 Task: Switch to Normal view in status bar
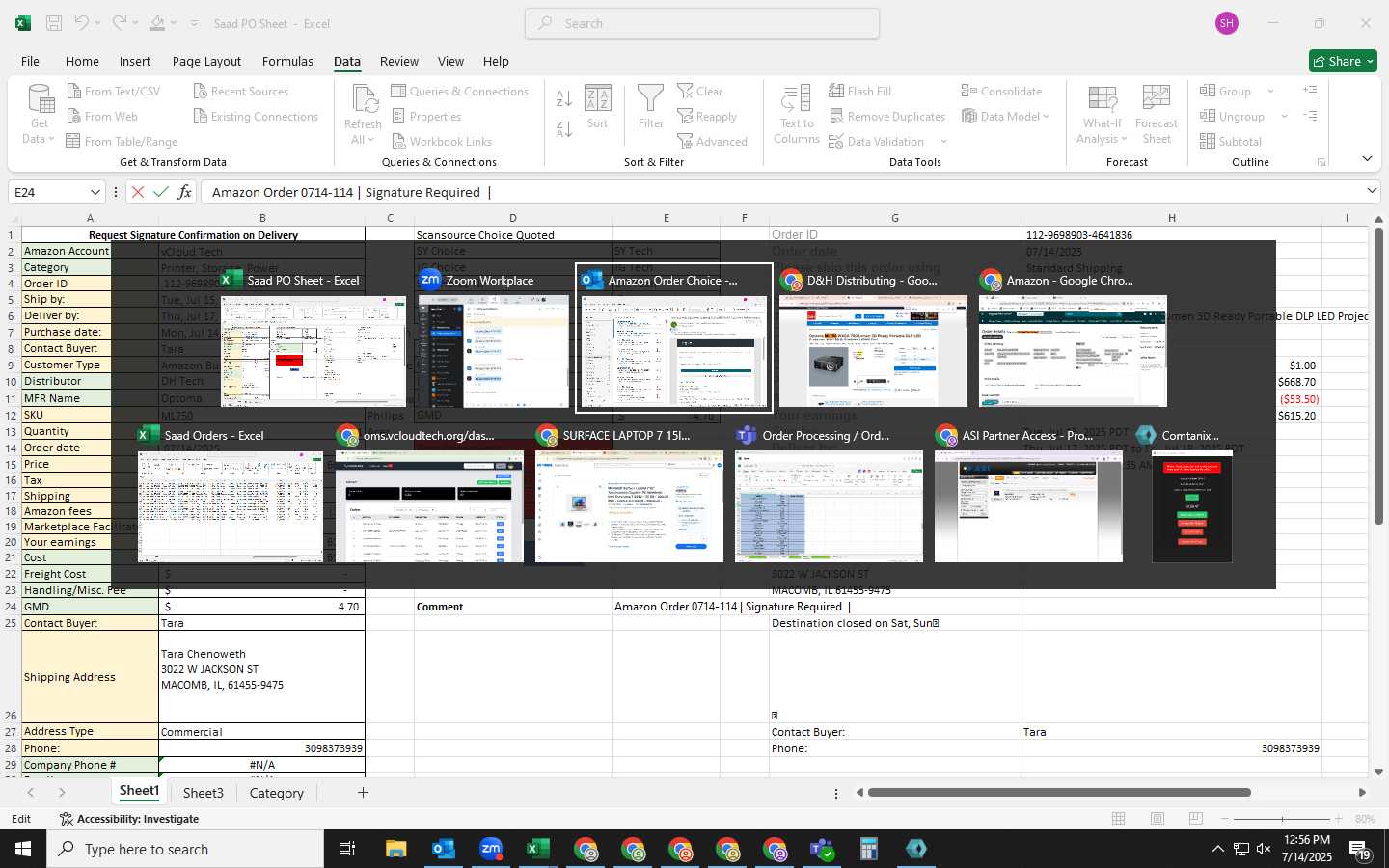[x=1119, y=819]
